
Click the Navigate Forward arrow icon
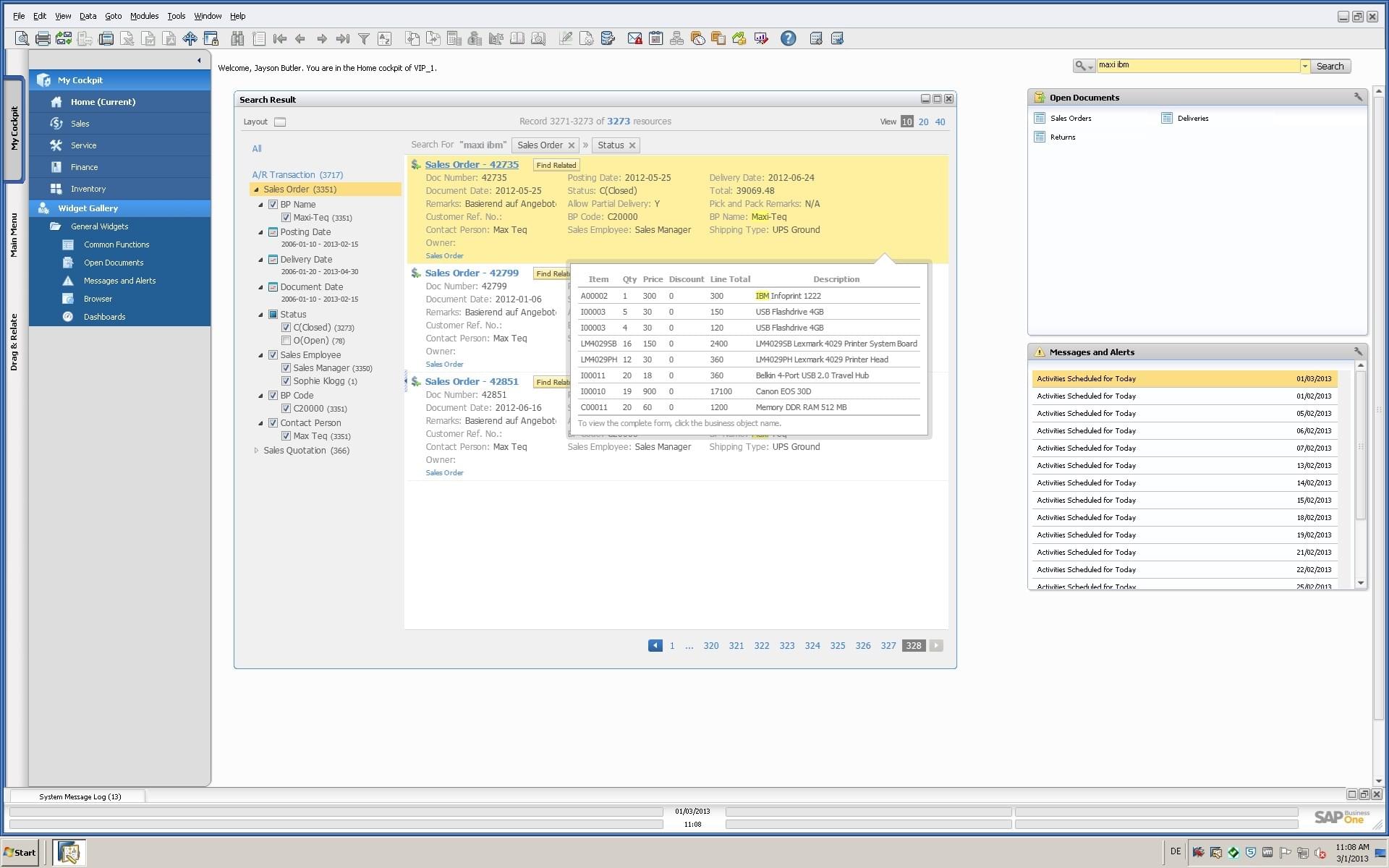(321, 38)
